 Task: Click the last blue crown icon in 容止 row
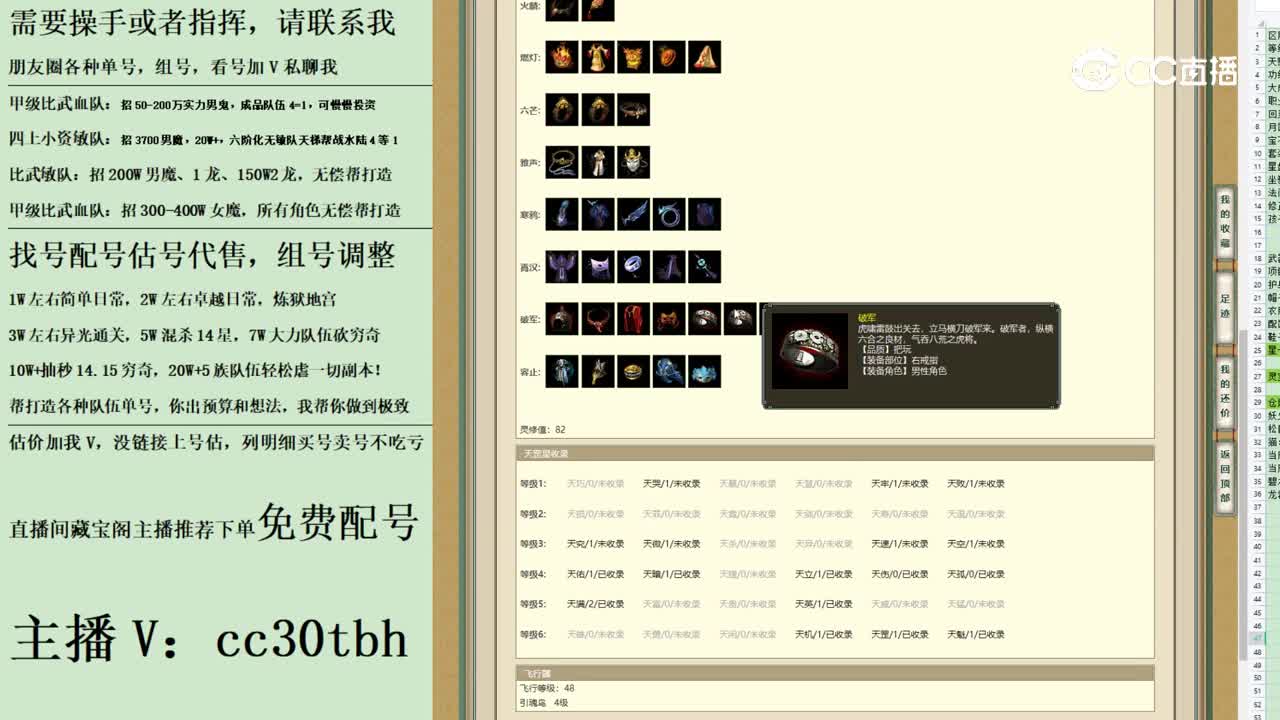[x=704, y=371]
